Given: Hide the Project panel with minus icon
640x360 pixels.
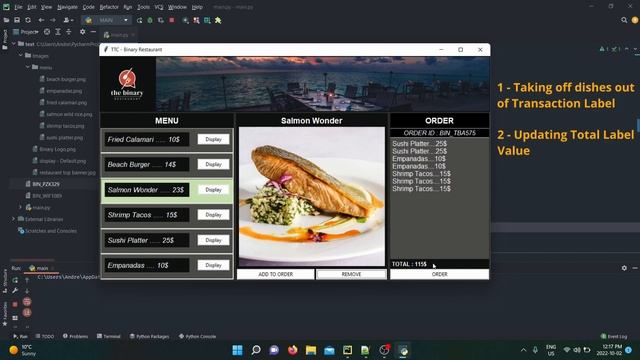Looking at the screenshot, I should point(93,32).
